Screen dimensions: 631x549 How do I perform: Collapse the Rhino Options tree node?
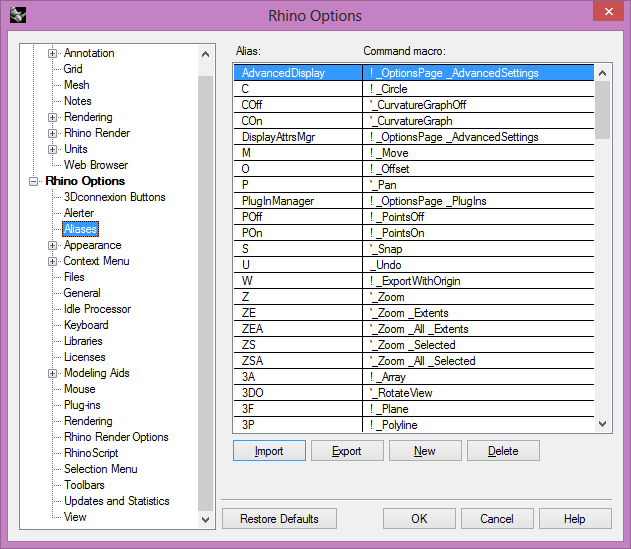point(37,181)
